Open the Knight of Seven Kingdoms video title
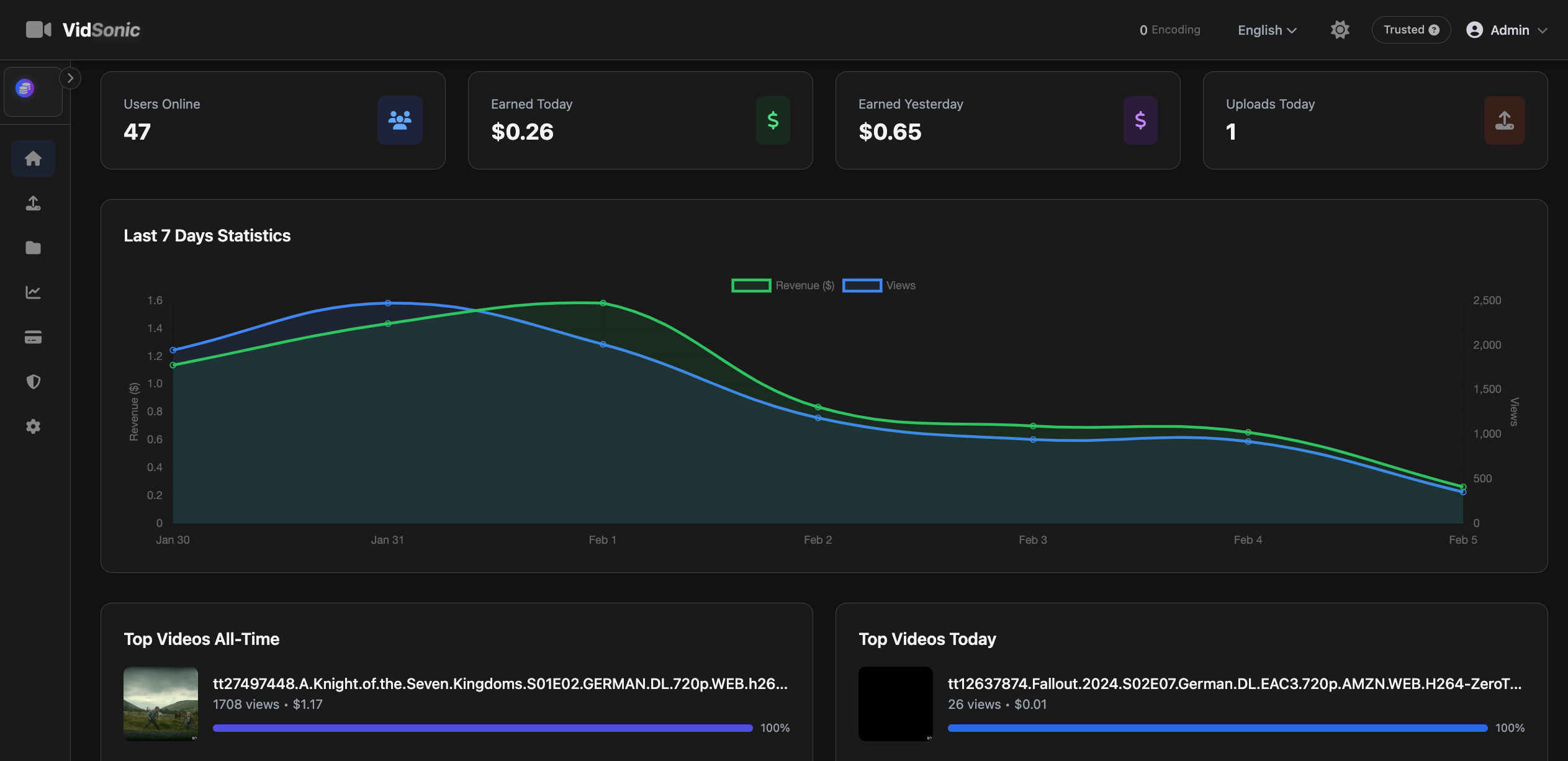1568x761 pixels. click(500, 683)
